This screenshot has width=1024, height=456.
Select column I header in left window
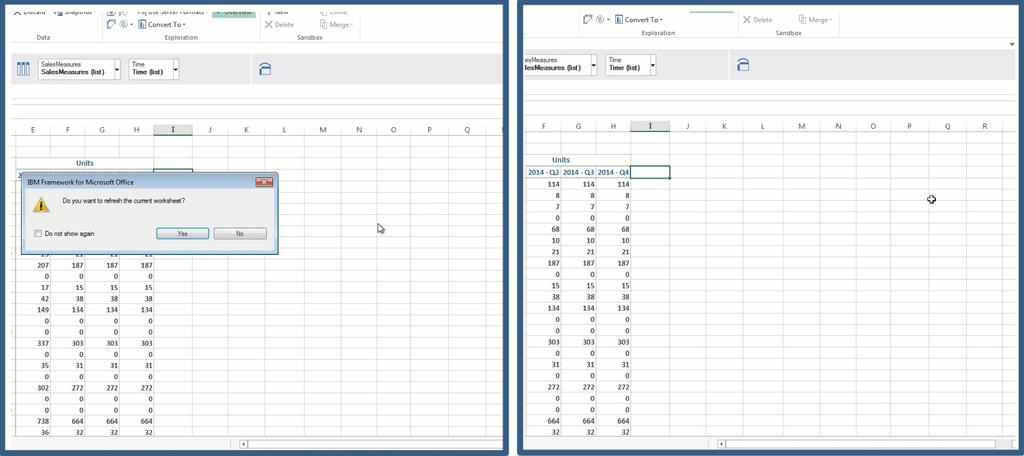(173, 130)
